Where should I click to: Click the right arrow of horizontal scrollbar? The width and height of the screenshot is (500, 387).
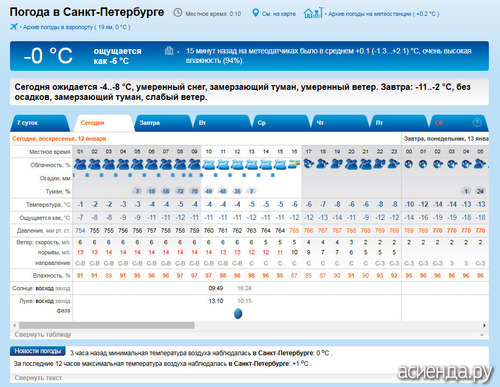click(x=484, y=325)
